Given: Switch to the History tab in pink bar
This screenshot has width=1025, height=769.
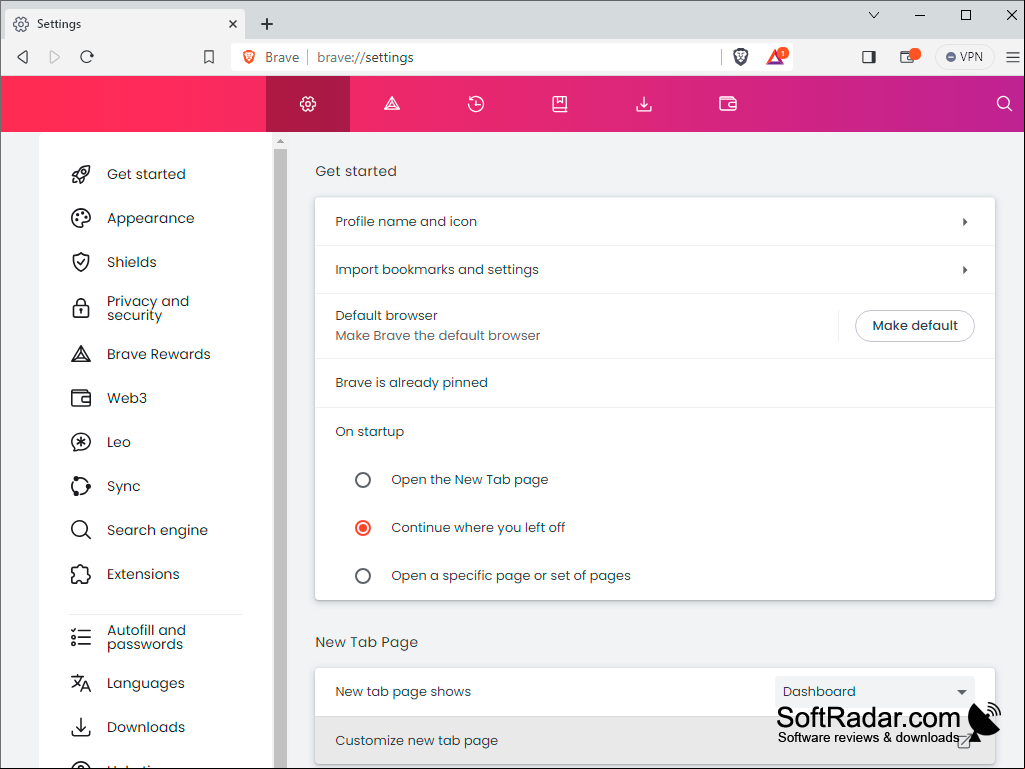Looking at the screenshot, I should click(476, 104).
